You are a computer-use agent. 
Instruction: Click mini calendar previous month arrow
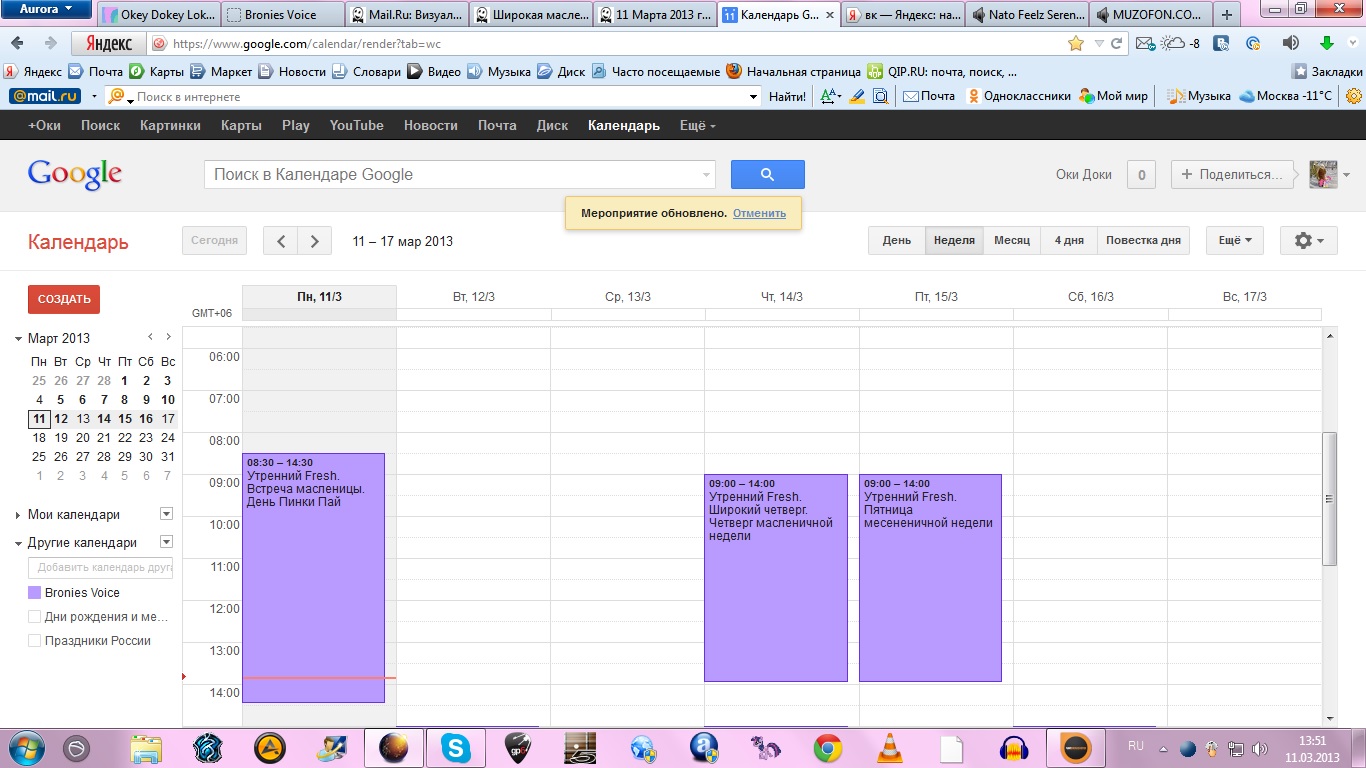pos(150,337)
